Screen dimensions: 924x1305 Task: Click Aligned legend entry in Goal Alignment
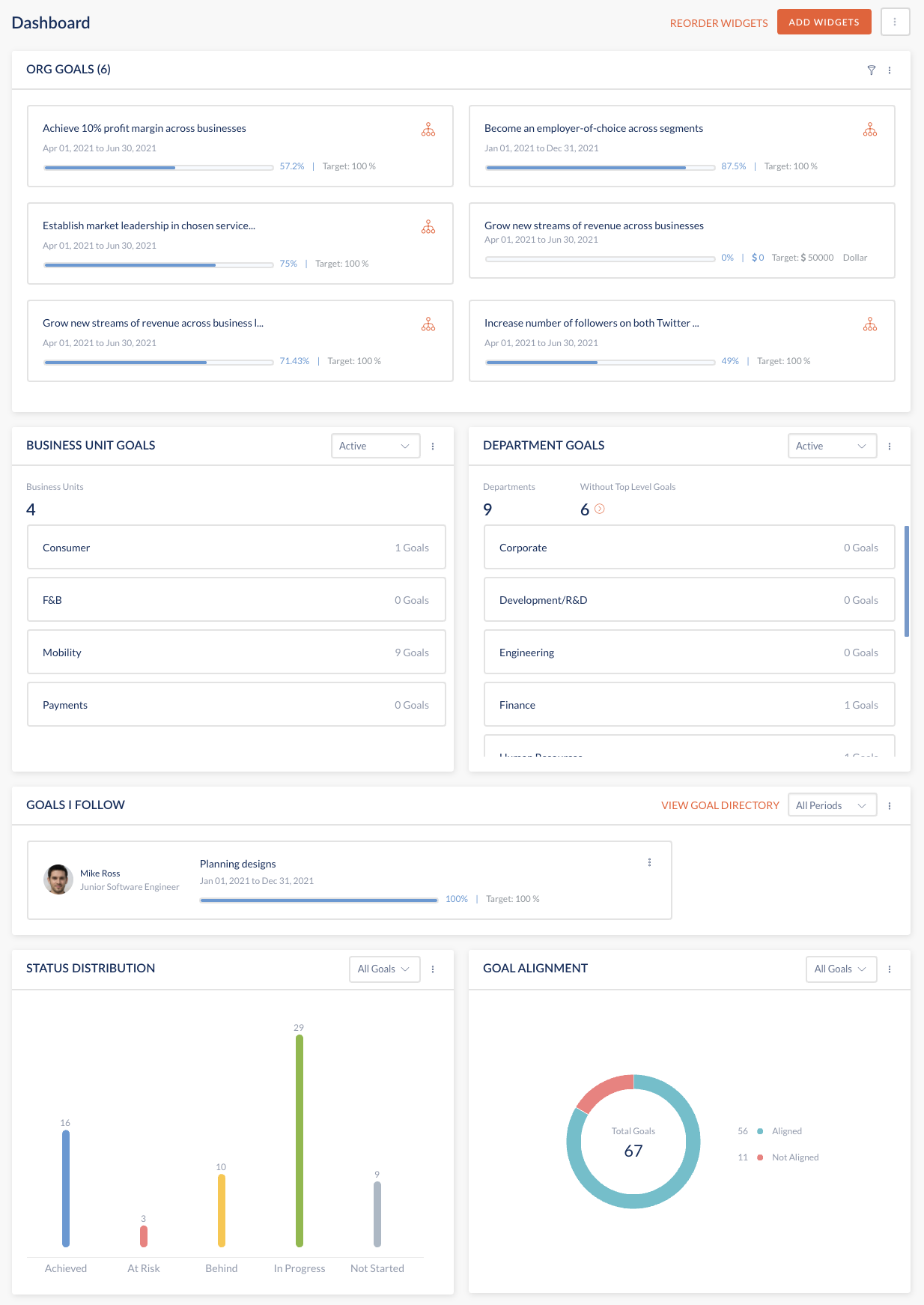770,1131
